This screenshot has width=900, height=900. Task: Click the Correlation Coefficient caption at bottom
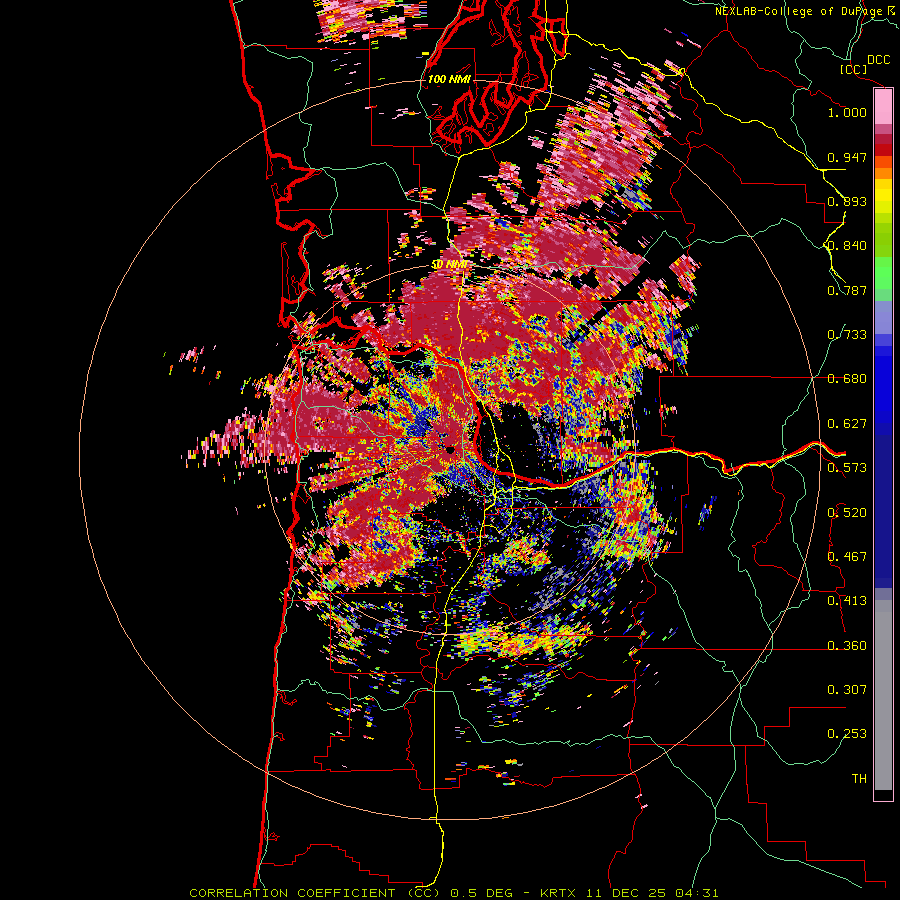pos(453,893)
